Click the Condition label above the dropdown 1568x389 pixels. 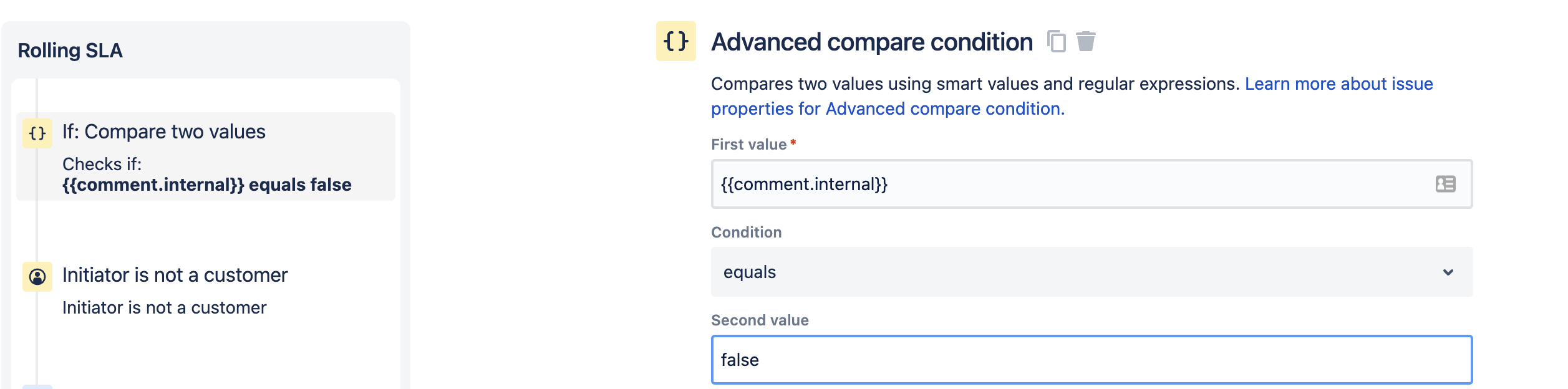point(746,233)
